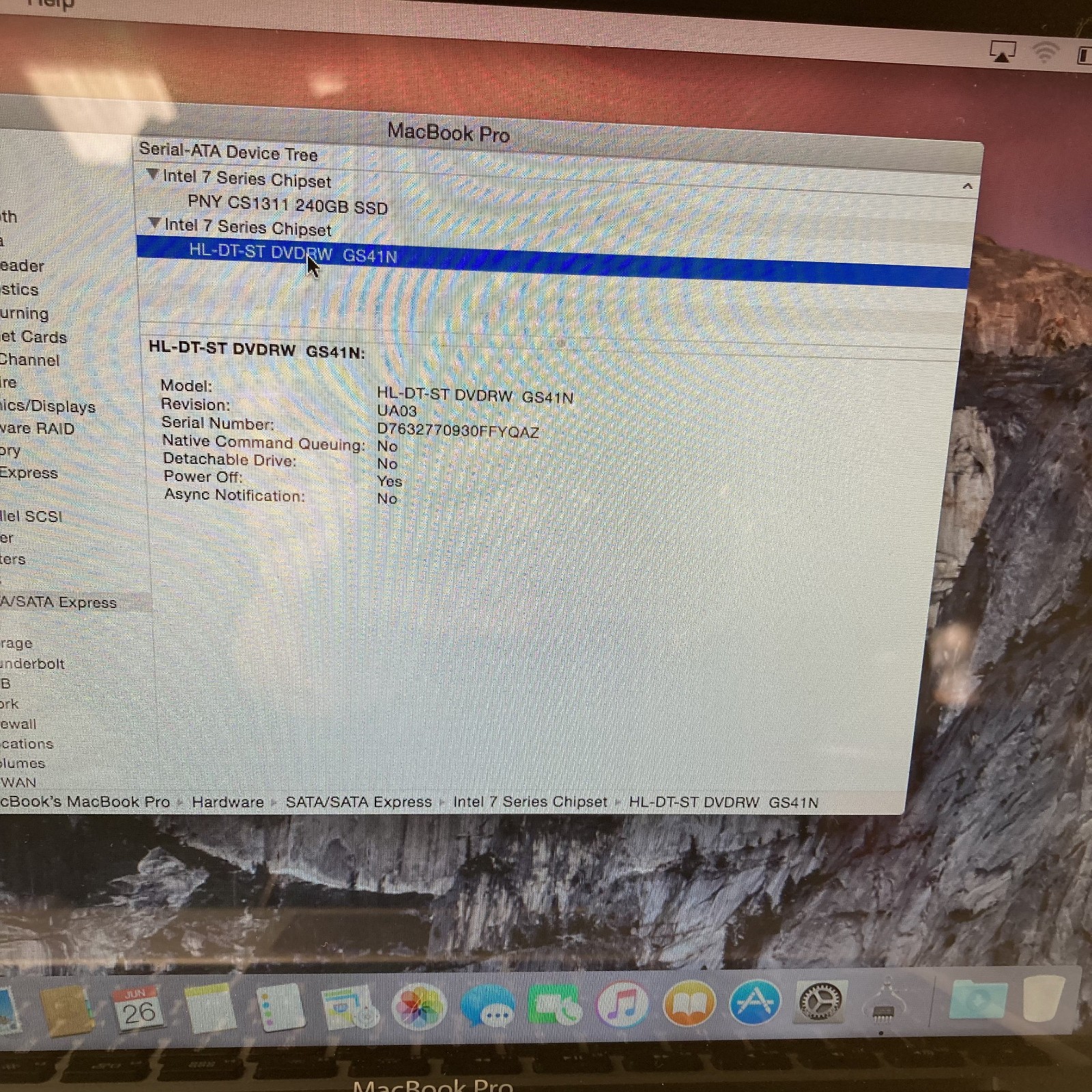The height and width of the screenshot is (1092, 1092).
Task: Open the Dock icon between Reminders and Photos
Action: pos(349,1007)
